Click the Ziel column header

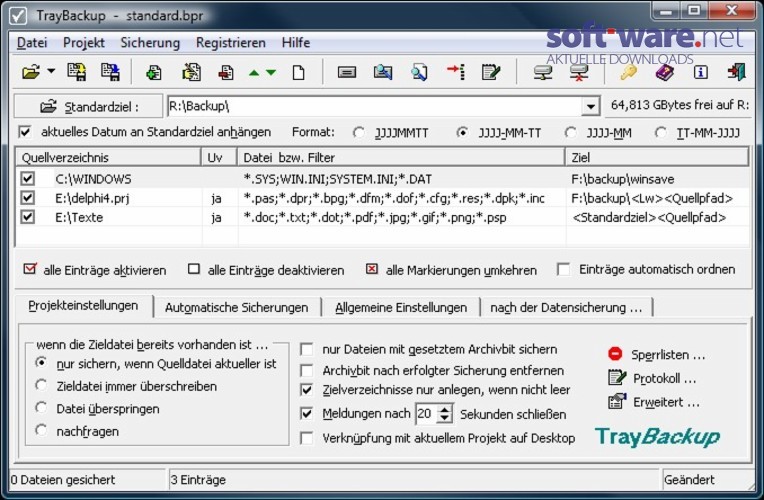(x=657, y=157)
